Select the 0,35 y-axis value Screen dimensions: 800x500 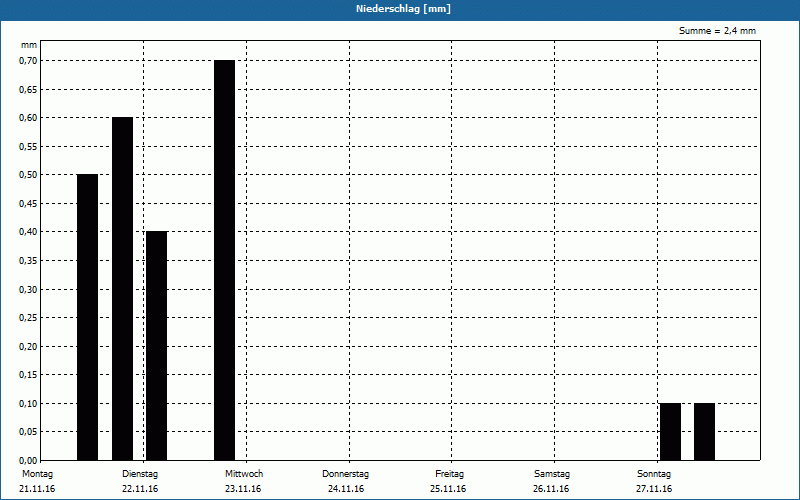pos(28,261)
